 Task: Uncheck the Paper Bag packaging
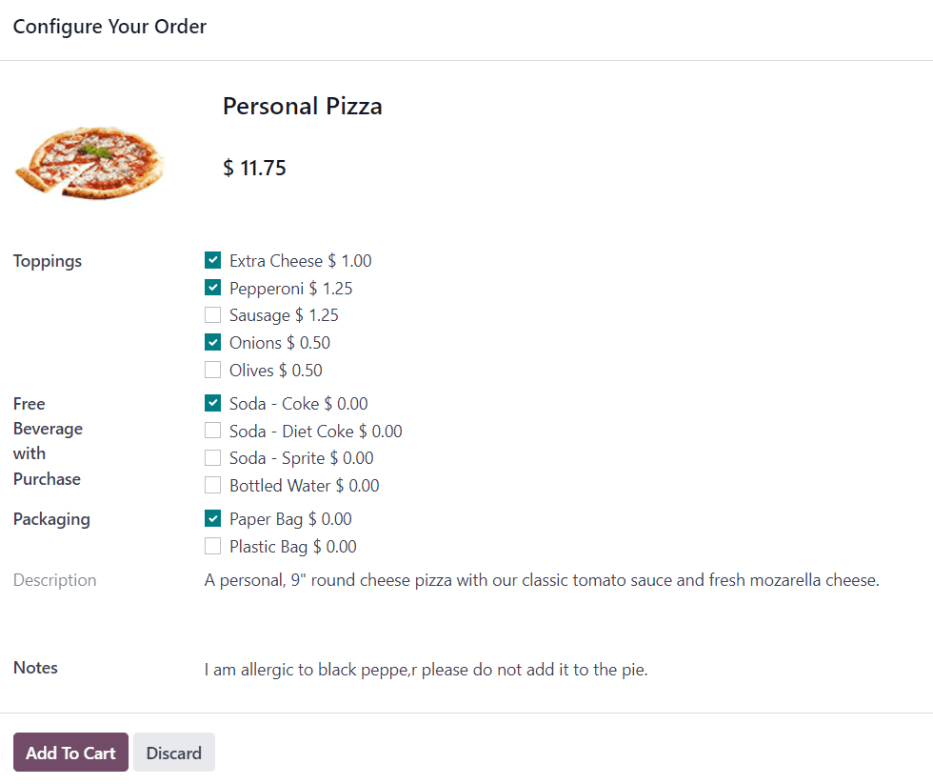click(x=212, y=519)
